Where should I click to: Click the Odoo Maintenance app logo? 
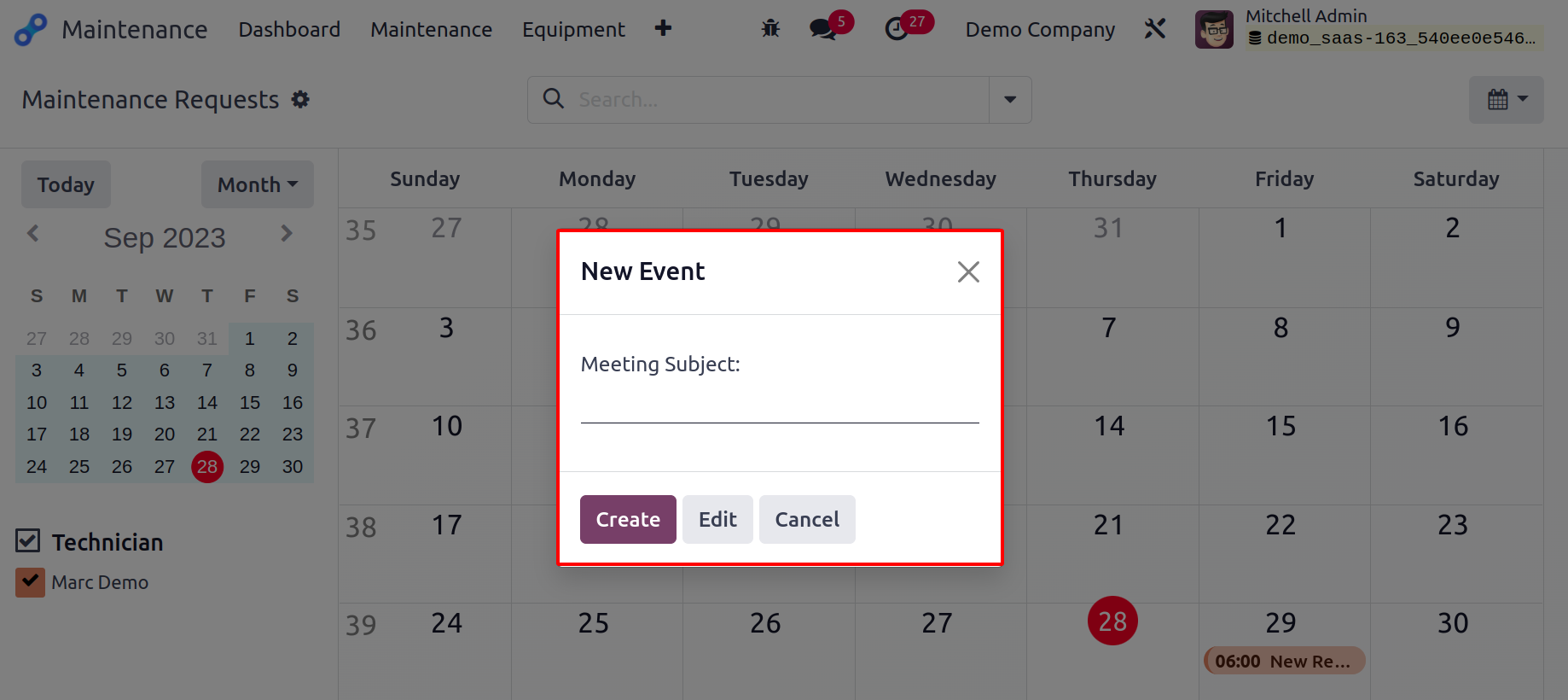(31, 30)
